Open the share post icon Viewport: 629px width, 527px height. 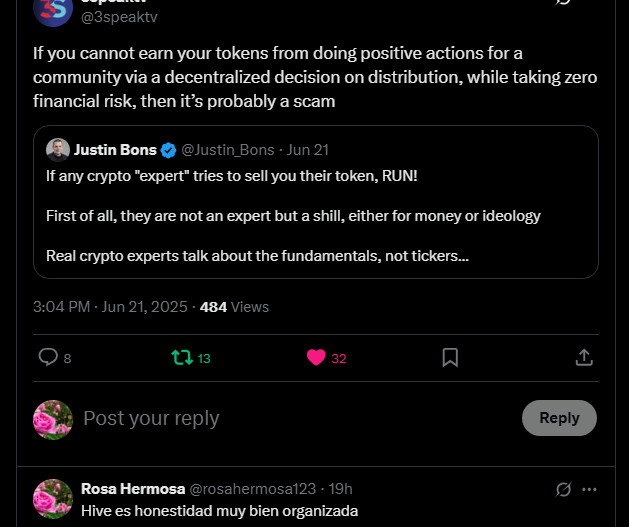pyautogui.click(x=585, y=357)
